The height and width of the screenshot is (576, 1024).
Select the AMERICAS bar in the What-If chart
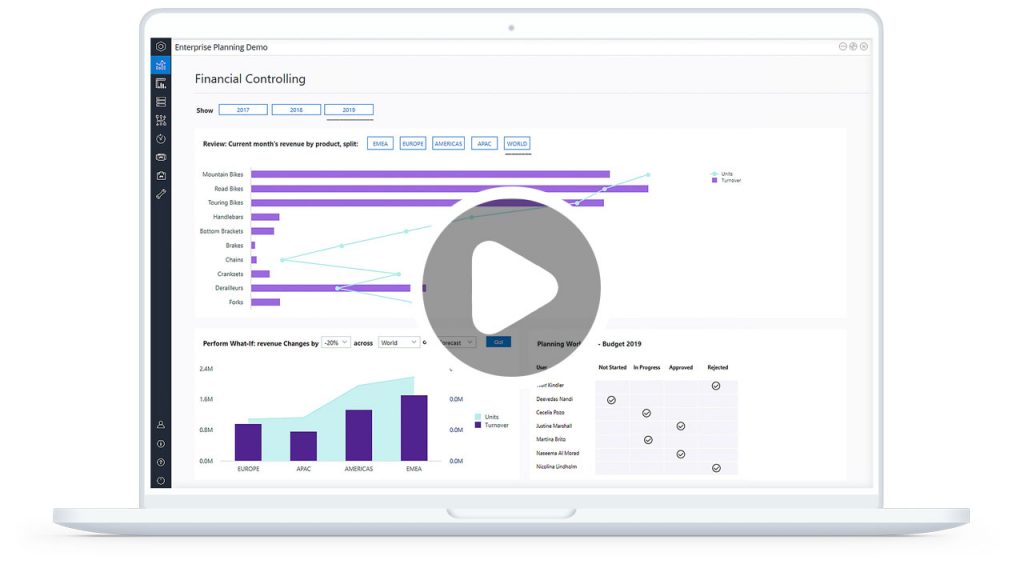pos(359,435)
